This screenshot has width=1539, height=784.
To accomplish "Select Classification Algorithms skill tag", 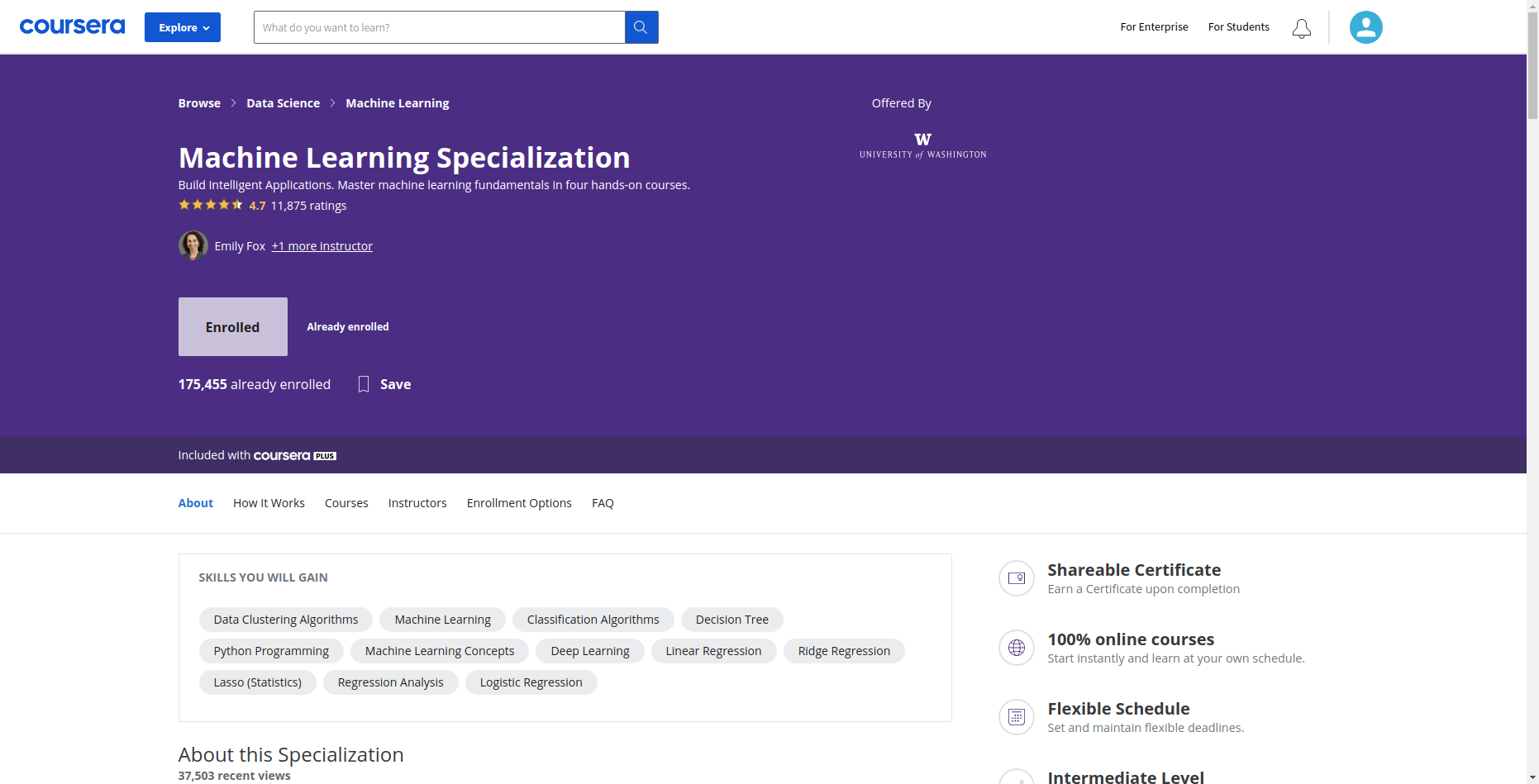I will coord(593,620).
